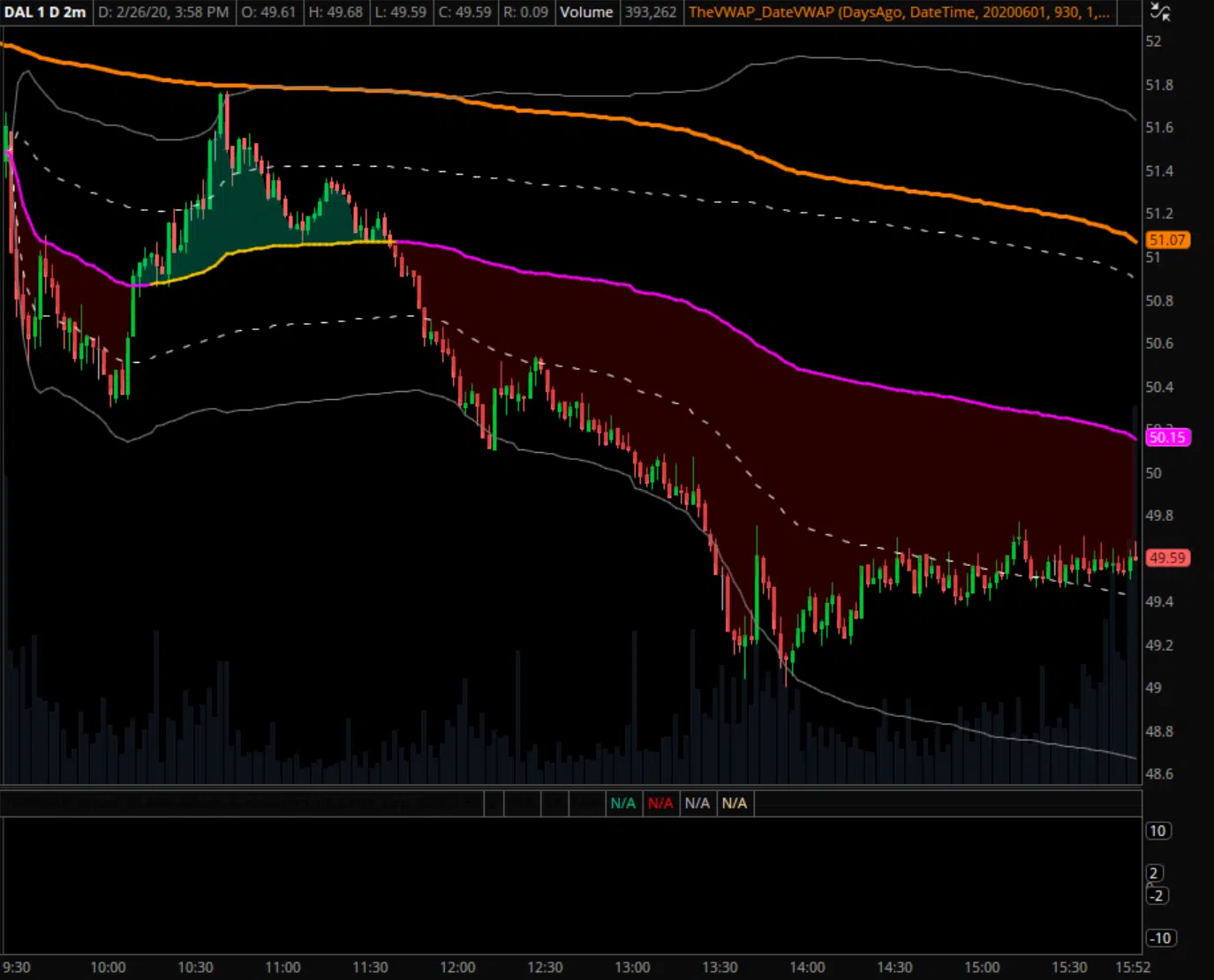The image size is (1214, 980).
Task: Select the DAL 1 D 2m chart label
Action: (45, 12)
